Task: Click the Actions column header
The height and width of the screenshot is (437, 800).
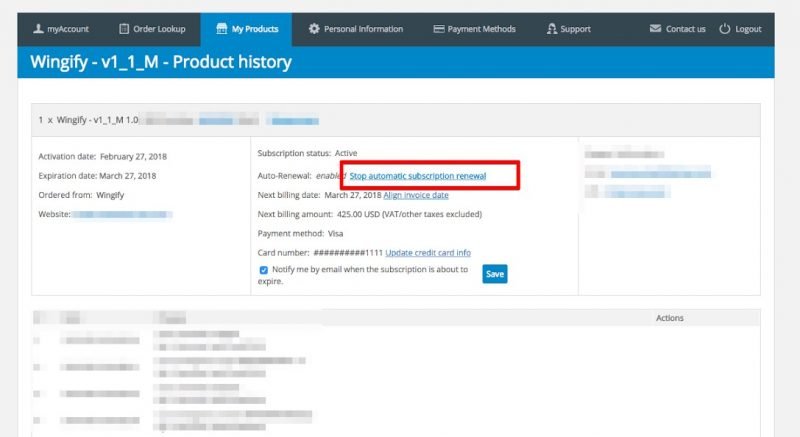Action: click(x=669, y=318)
